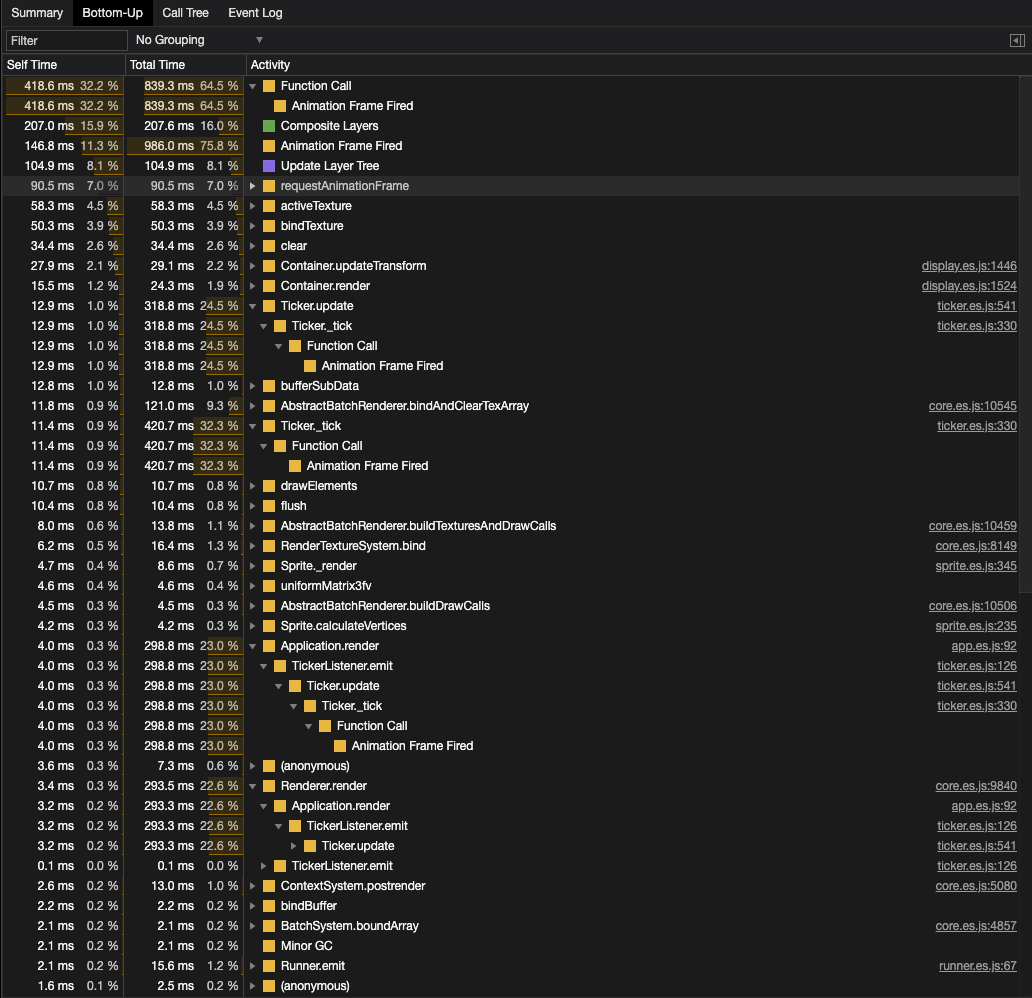1032x998 pixels.
Task: Click yellow Minor GC category swatch
Action: pyautogui.click(x=269, y=946)
